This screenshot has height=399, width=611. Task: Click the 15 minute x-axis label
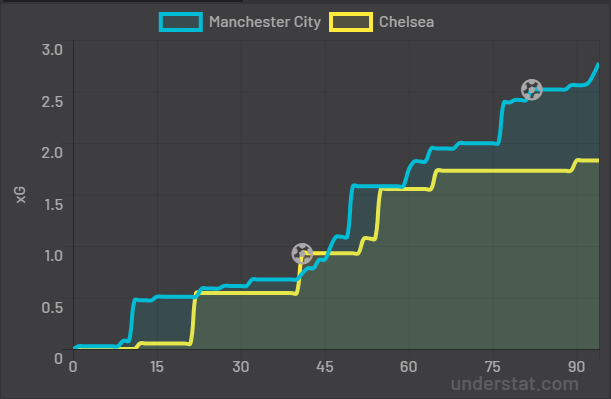click(157, 367)
